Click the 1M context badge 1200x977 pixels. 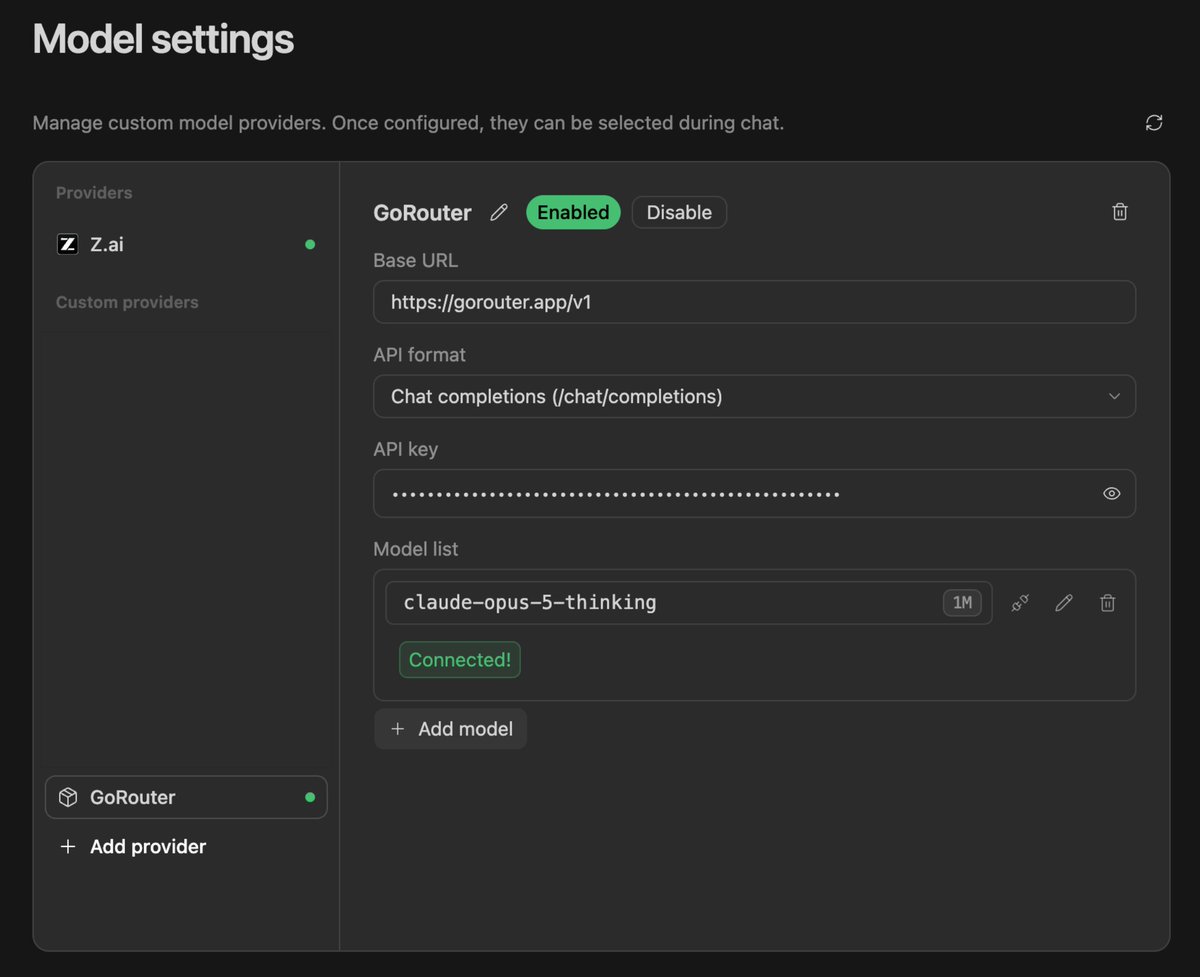point(962,603)
